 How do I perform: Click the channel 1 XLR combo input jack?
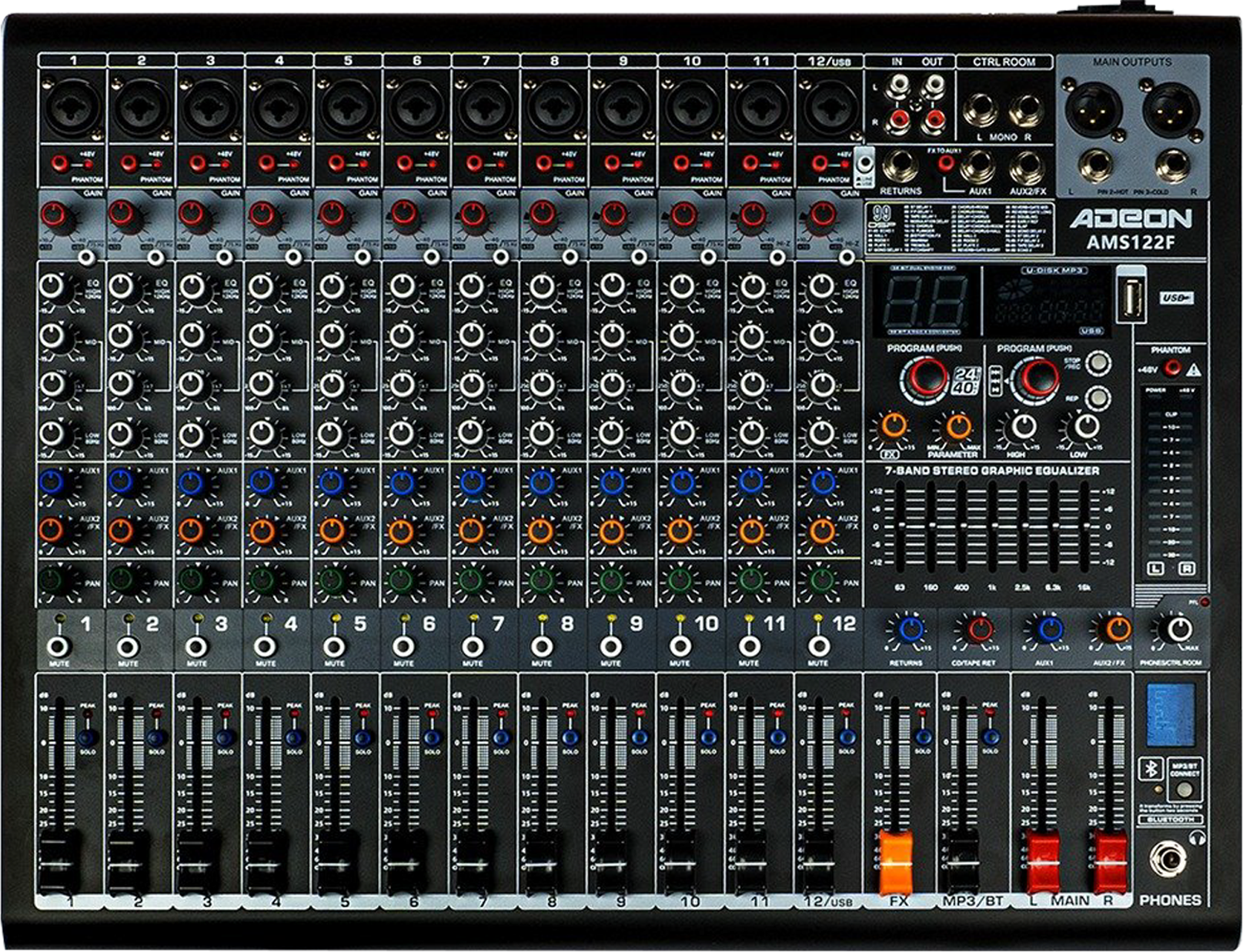click(72, 108)
